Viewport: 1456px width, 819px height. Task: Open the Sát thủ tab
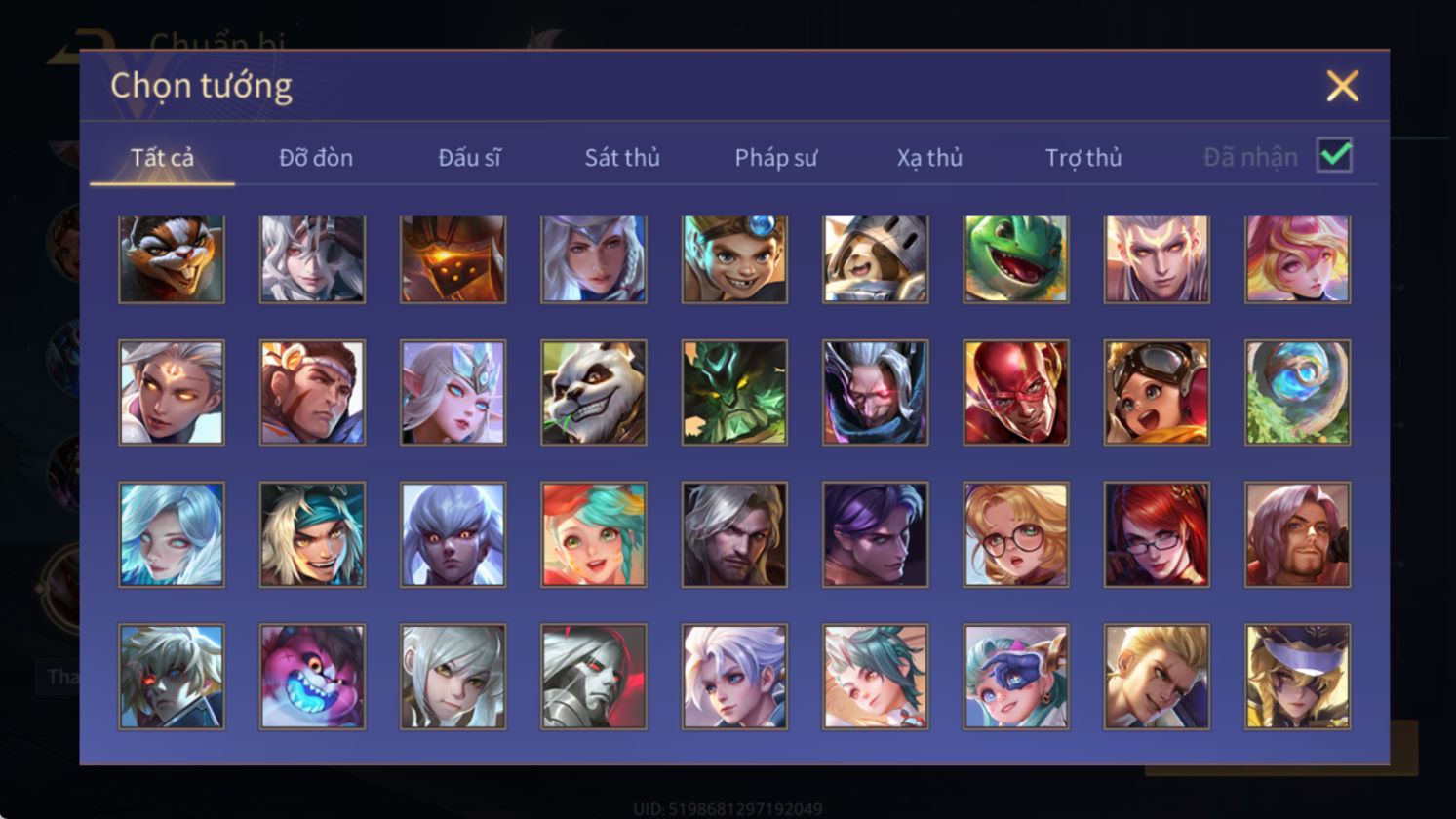click(x=622, y=157)
